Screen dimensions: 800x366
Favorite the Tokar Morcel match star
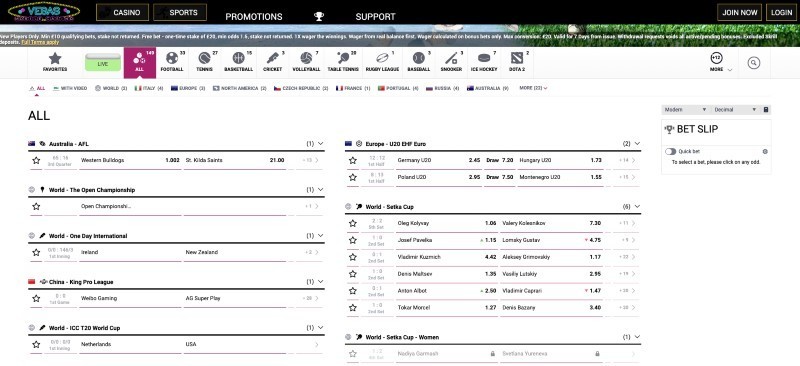tap(353, 308)
